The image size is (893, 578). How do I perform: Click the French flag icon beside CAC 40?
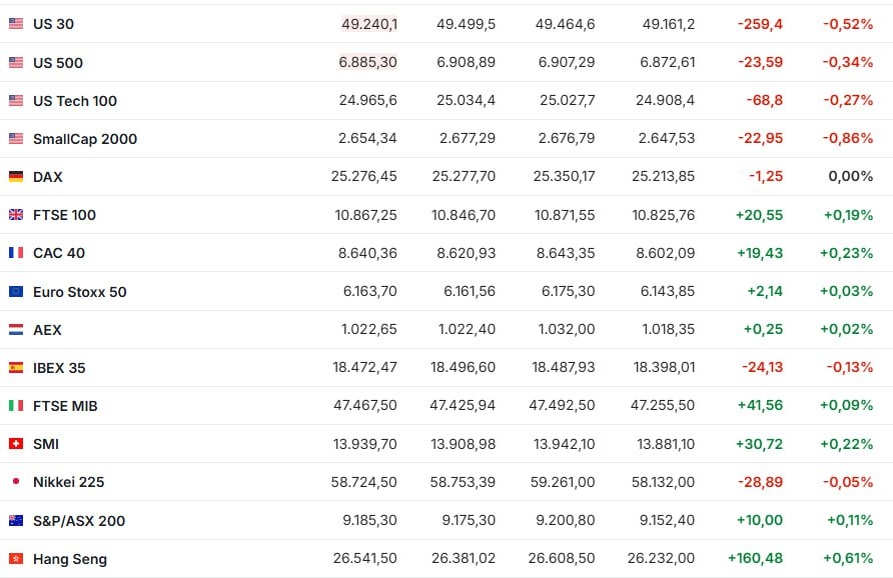point(16,253)
